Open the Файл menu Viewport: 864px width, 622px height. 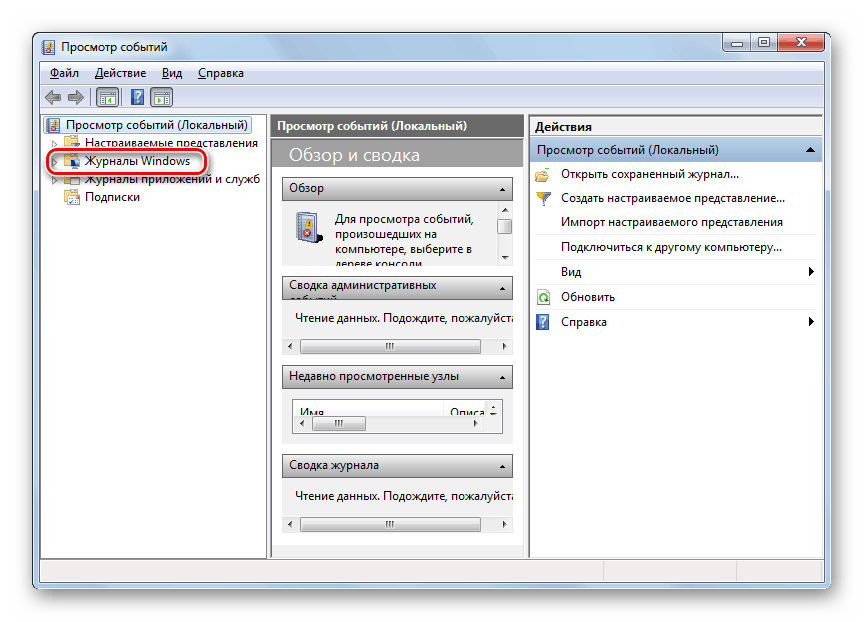tap(64, 73)
